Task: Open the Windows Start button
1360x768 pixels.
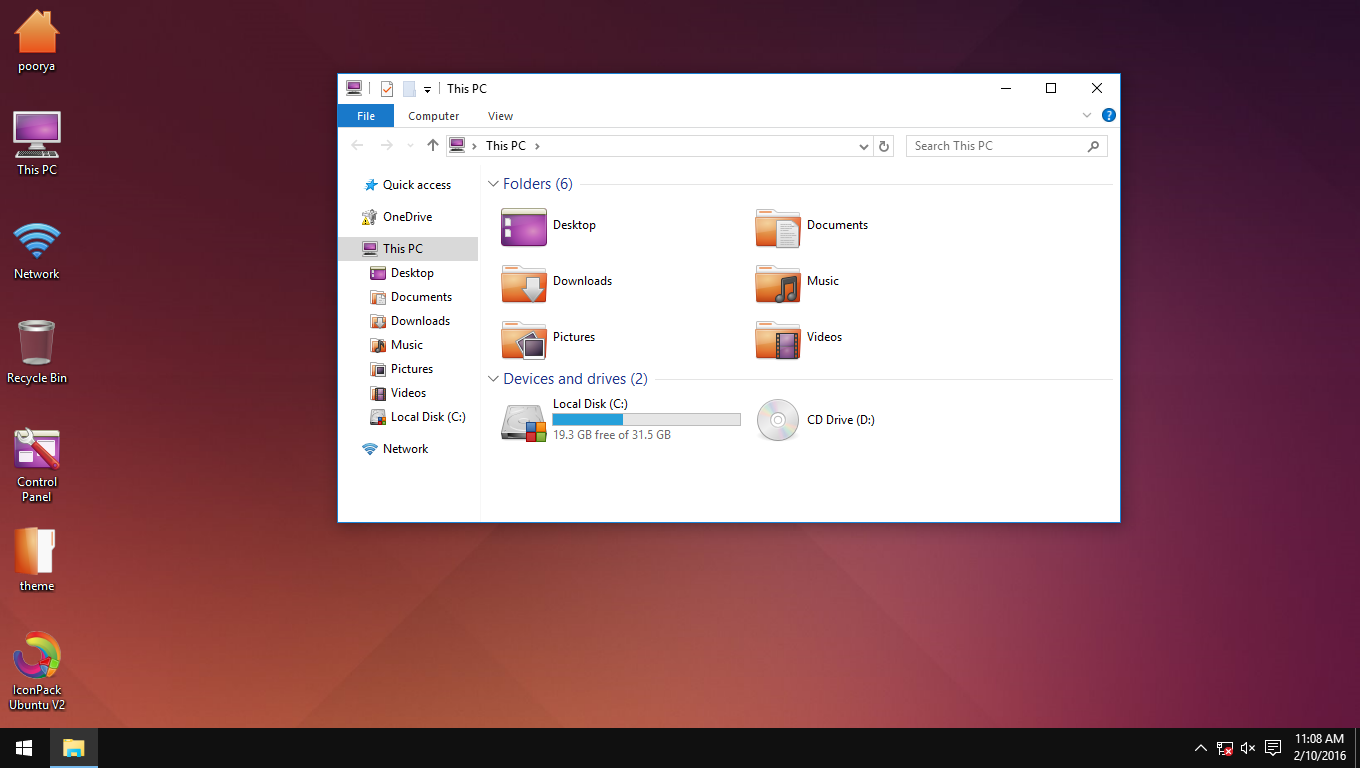Action: coord(24,748)
